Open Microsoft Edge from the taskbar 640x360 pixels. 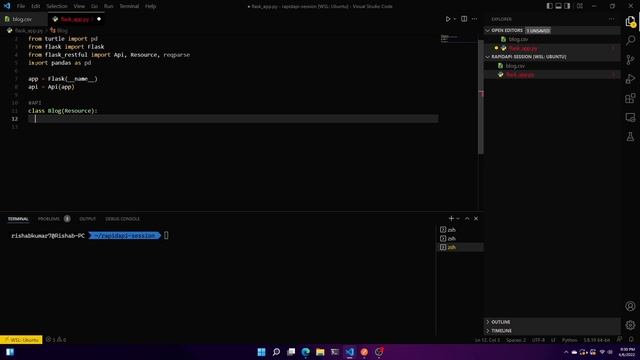click(306, 352)
